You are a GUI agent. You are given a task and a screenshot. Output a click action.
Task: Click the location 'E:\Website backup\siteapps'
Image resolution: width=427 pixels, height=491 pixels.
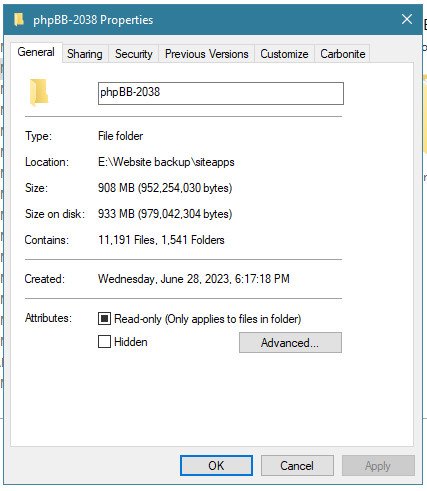tap(166, 162)
